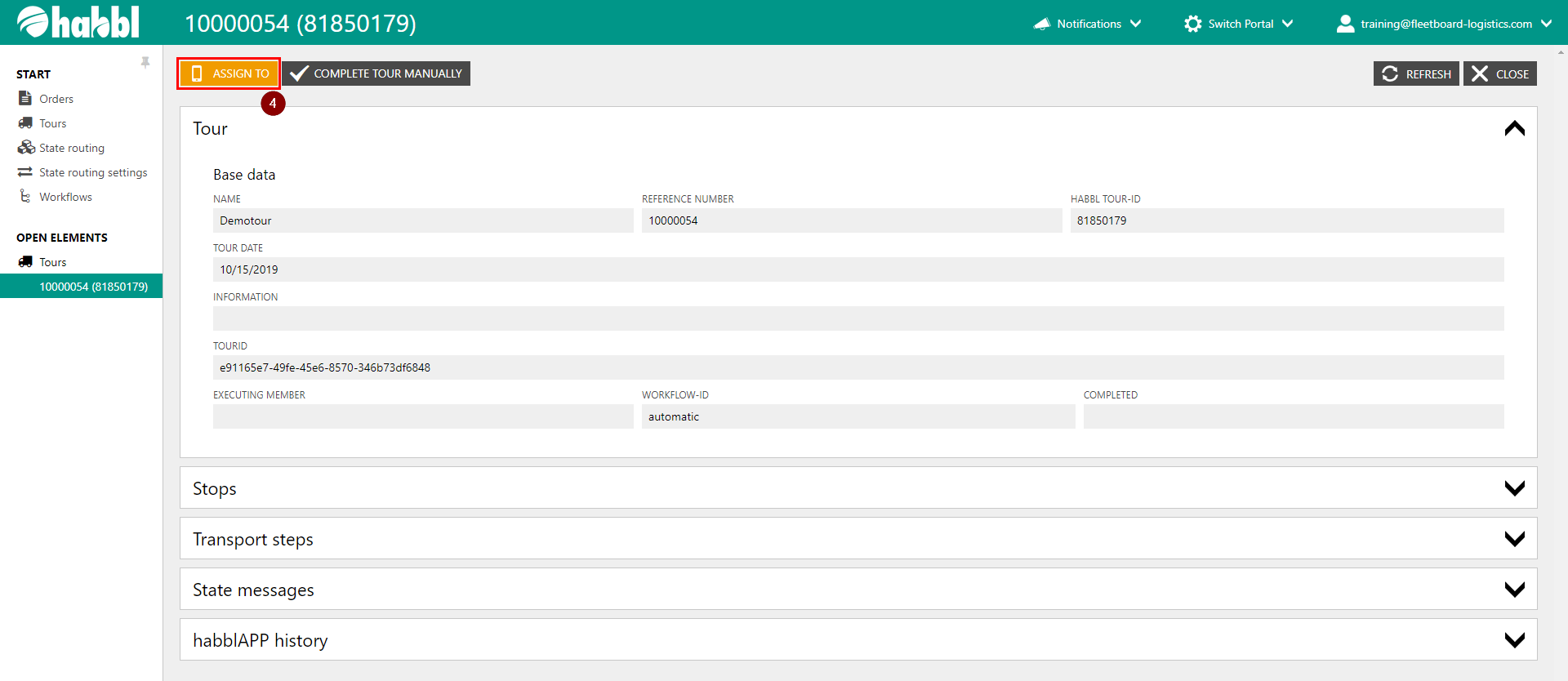Expand the Stops section

pyautogui.click(x=1514, y=488)
